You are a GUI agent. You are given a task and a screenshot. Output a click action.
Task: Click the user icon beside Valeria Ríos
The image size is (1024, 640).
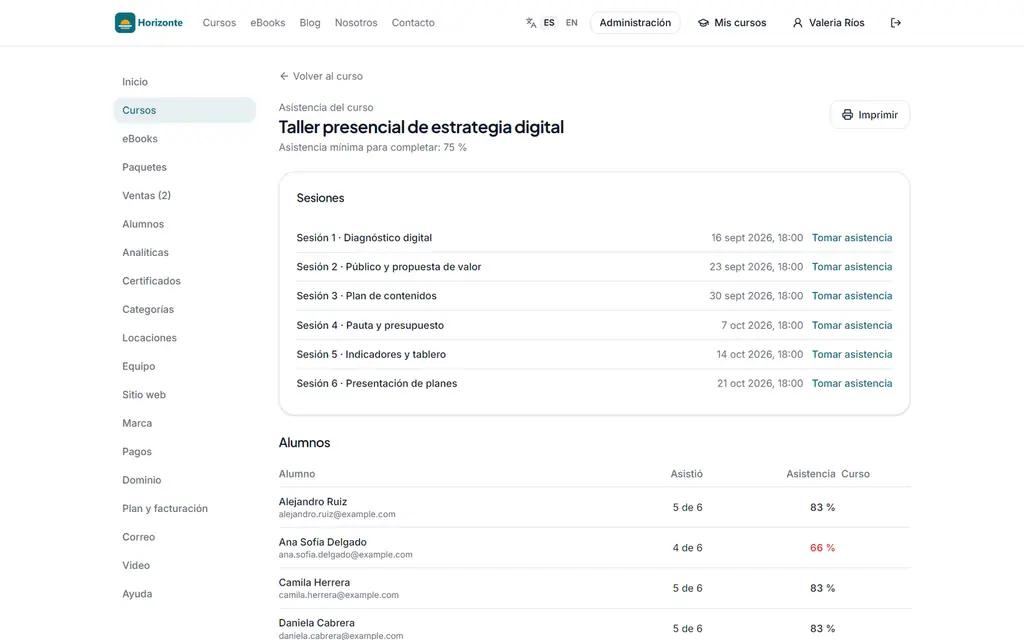coord(797,23)
